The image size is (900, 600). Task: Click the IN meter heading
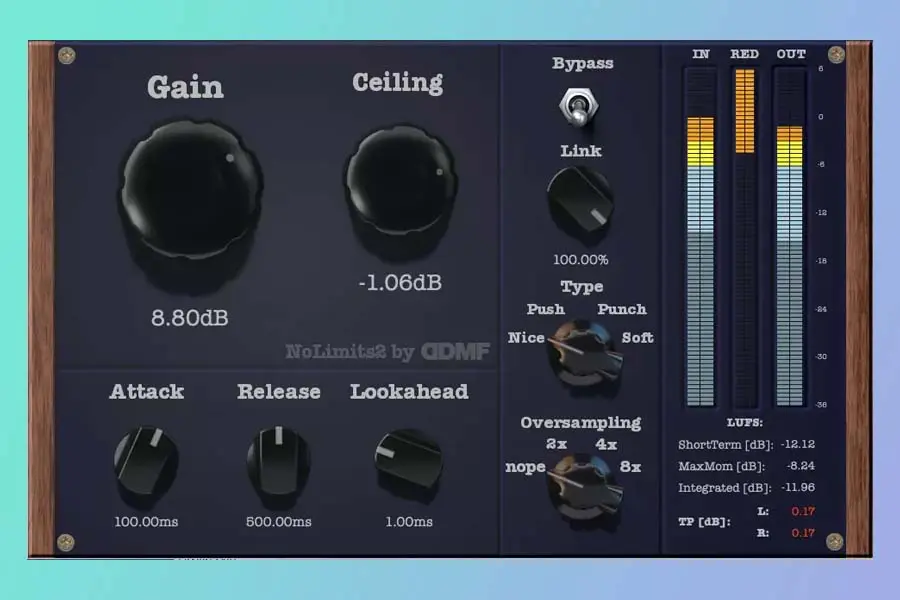tap(701, 54)
